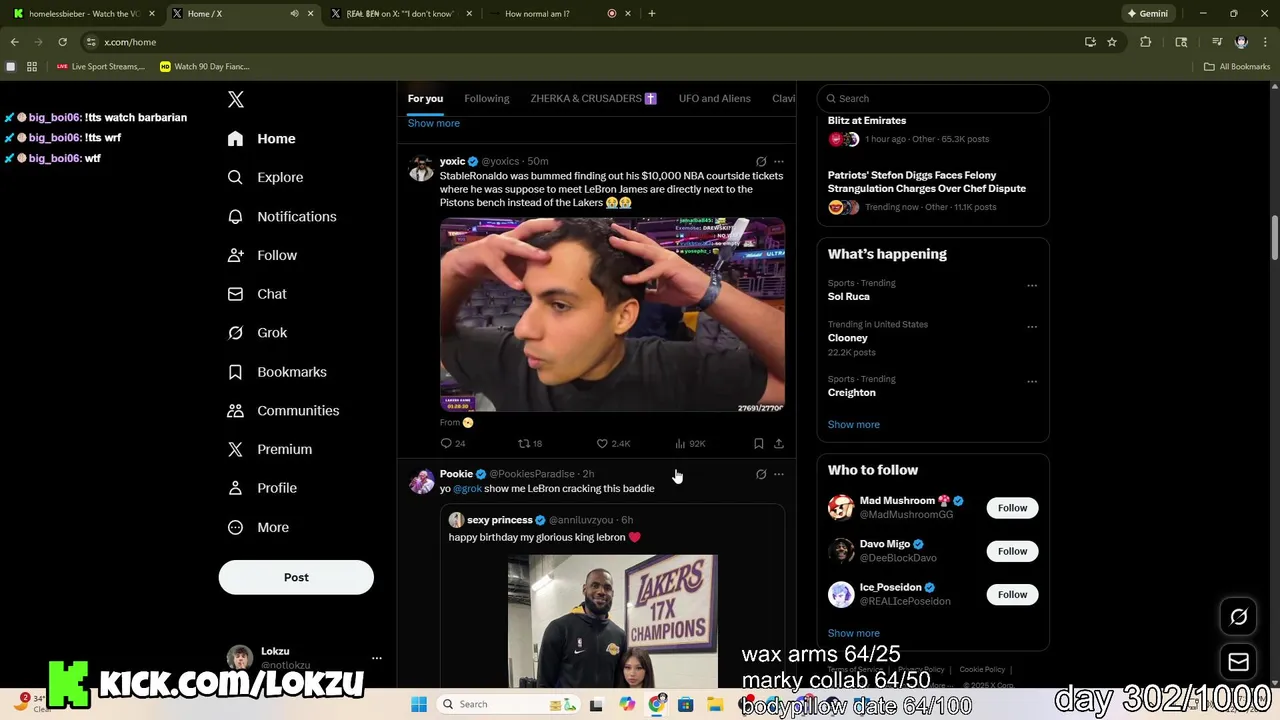Click the X Search box
The width and height of the screenshot is (1280, 720).
coord(933,98)
